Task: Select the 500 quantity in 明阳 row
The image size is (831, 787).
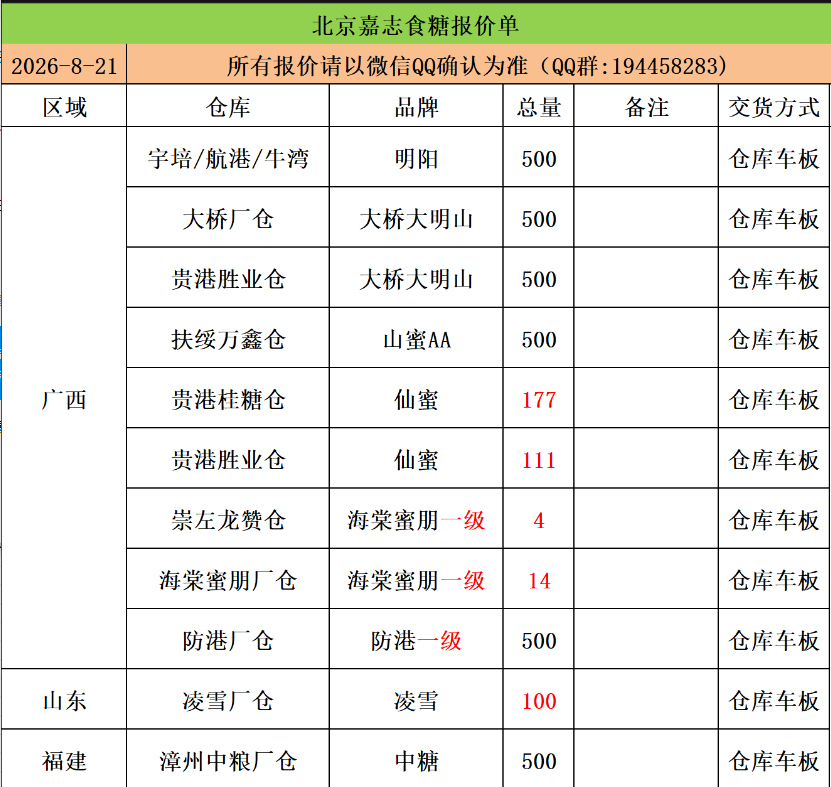Action: tap(538, 158)
